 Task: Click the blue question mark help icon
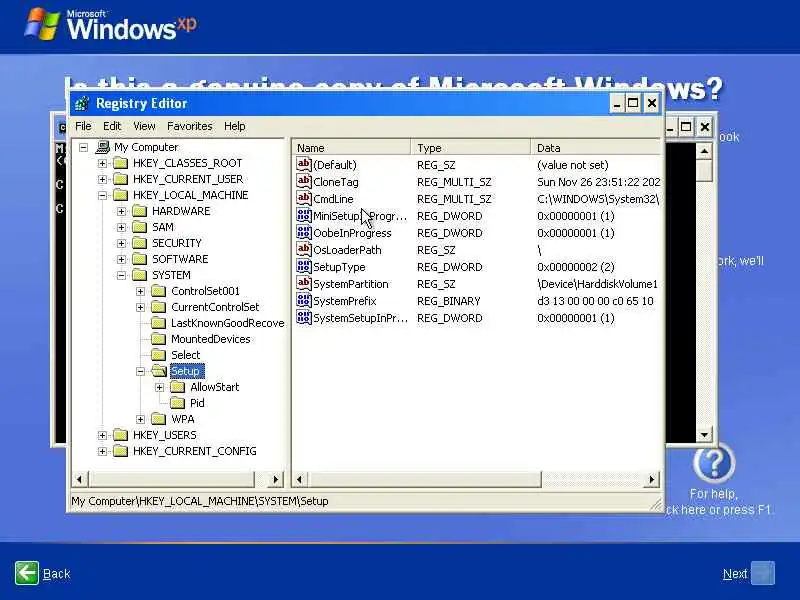click(x=714, y=463)
